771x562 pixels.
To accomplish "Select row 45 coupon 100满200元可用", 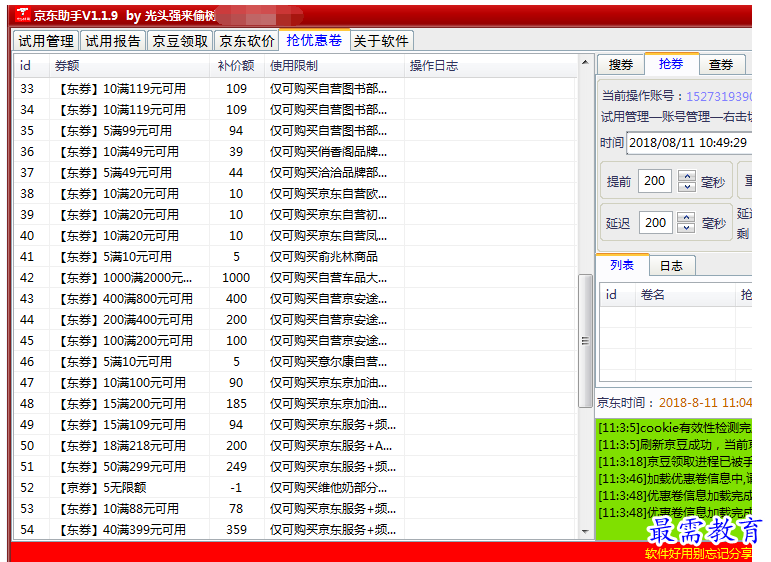I will pyautogui.click(x=295, y=341).
